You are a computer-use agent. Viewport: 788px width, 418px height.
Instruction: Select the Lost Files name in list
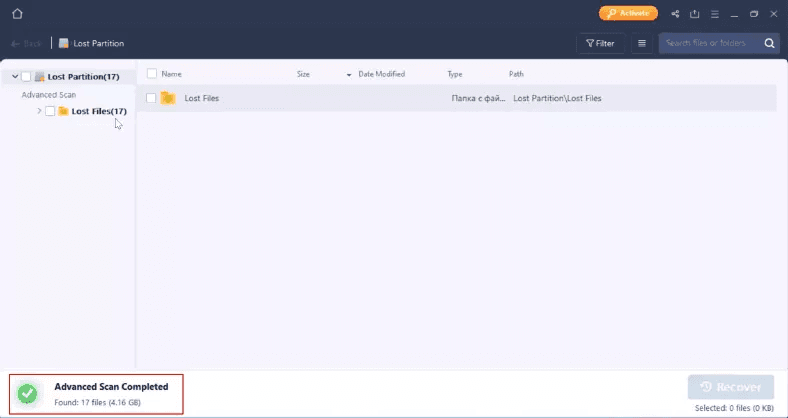202,98
